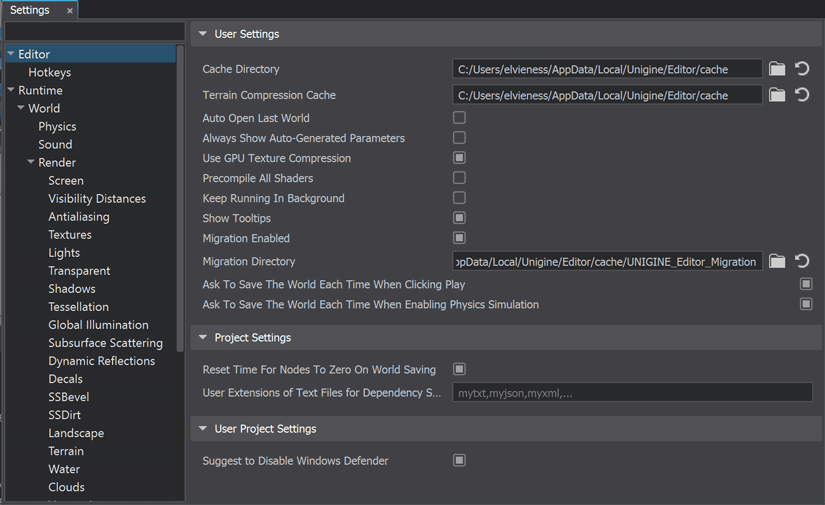Reset Terrain Compression Cache path
Image resolution: width=825 pixels, height=505 pixels.
tap(802, 95)
